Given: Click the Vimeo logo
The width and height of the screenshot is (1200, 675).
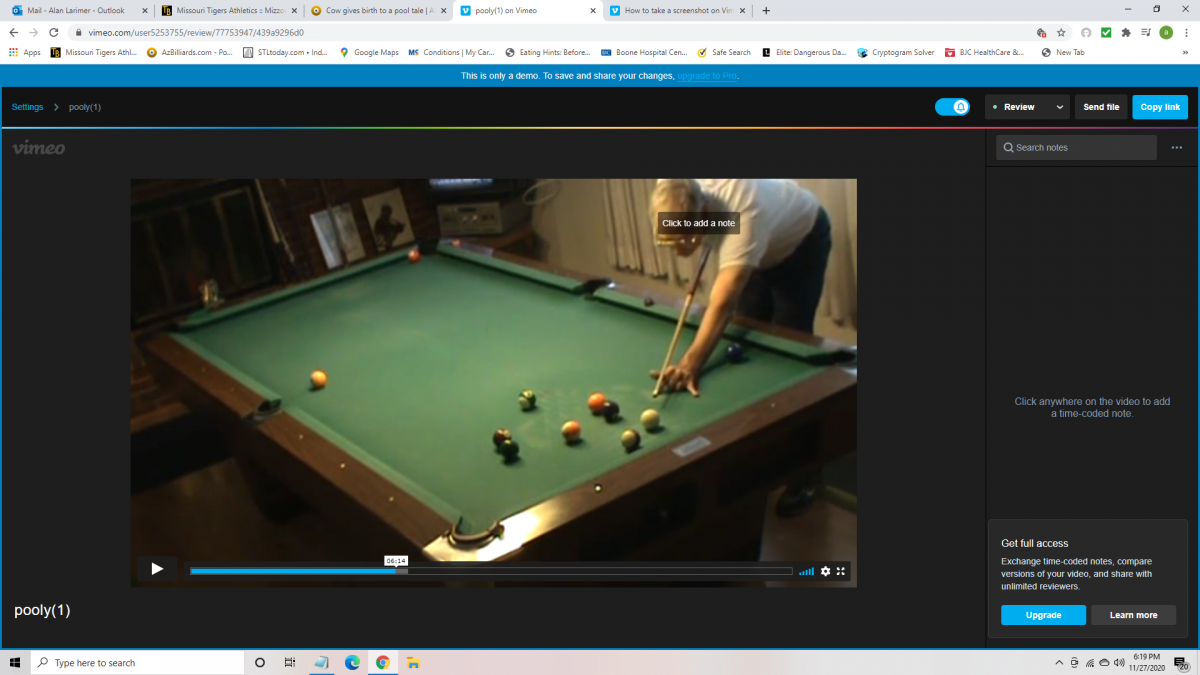Looking at the screenshot, I should (39, 148).
